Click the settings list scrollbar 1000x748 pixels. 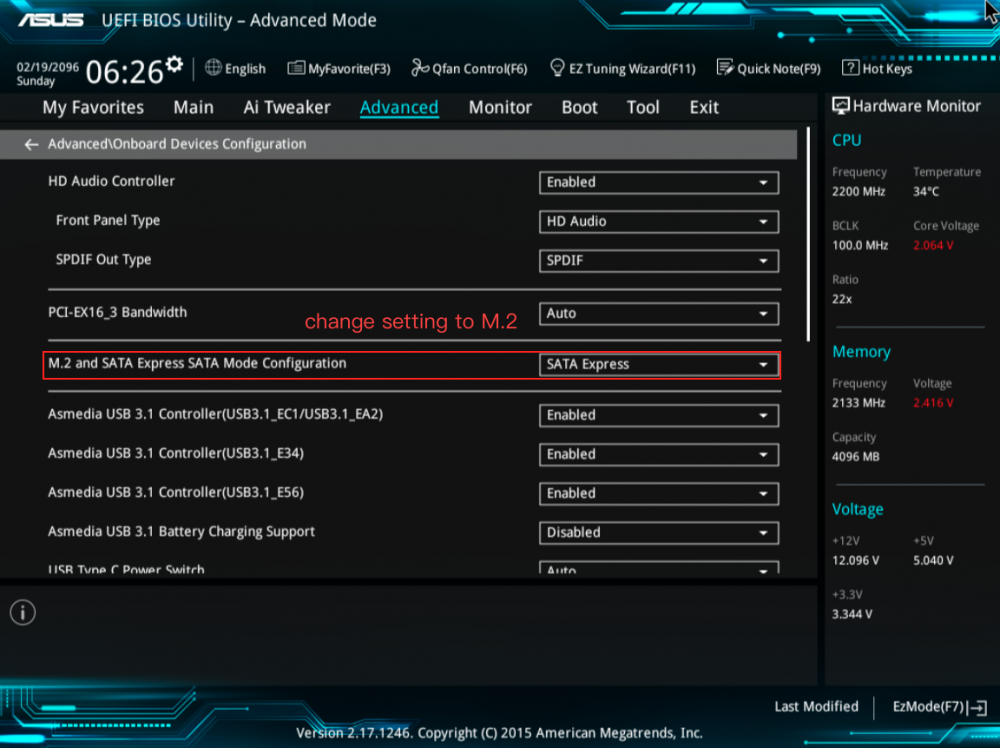pos(809,235)
